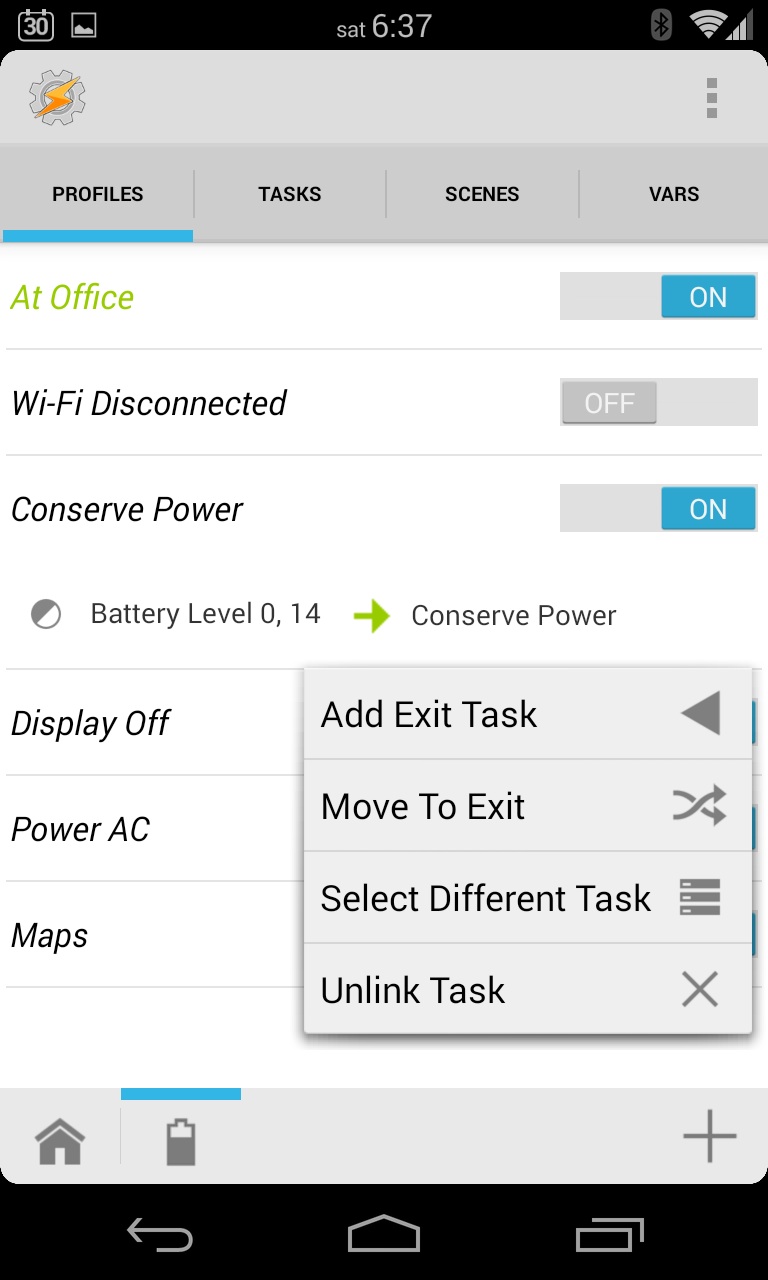Select the battery project icon
The height and width of the screenshot is (1280, 768).
(180, 1141)
